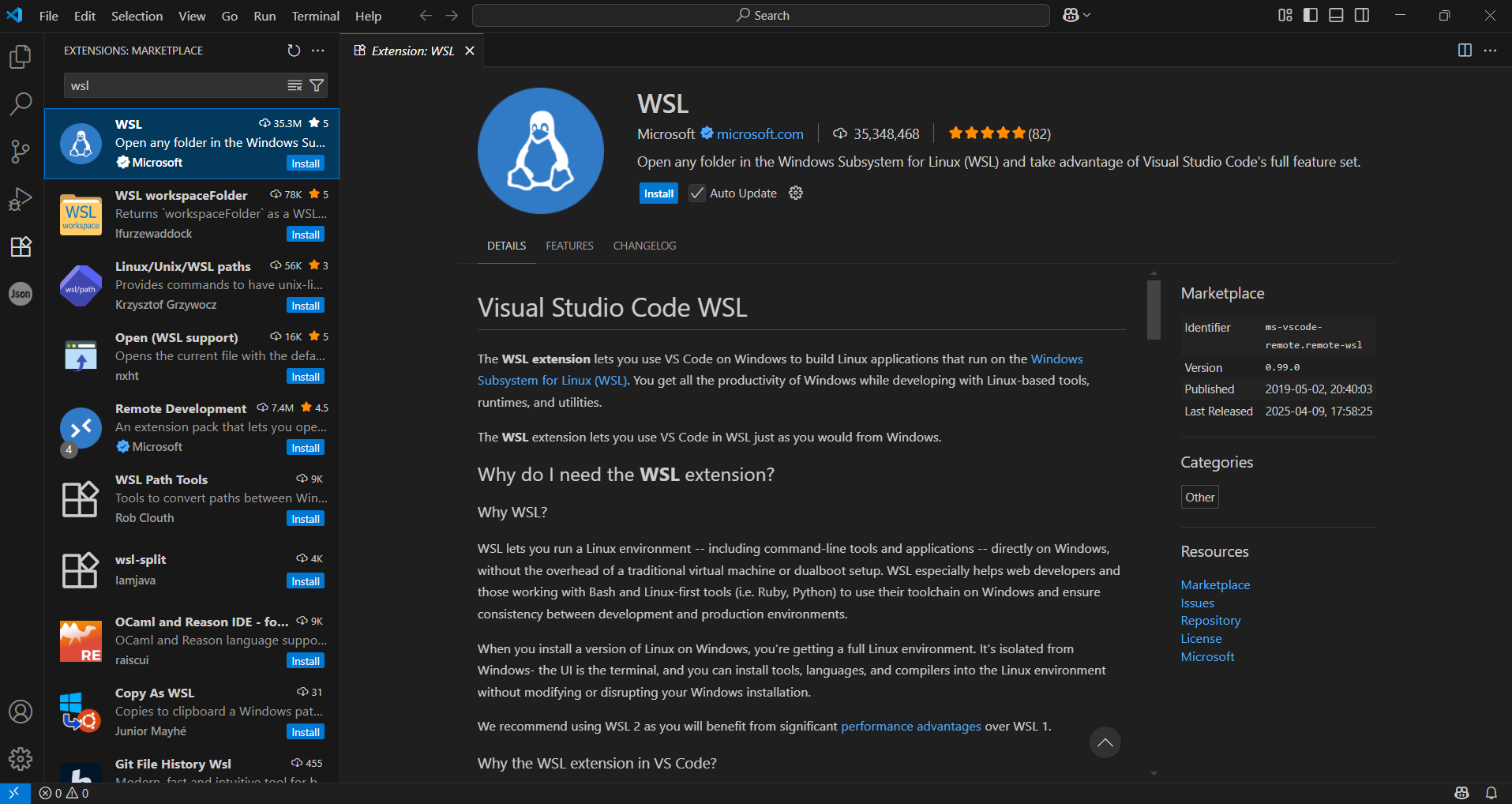The width and height of the screenshot is (1512, 804).
Task: Open notifications bell in status bar
Action: (1491, 793)
